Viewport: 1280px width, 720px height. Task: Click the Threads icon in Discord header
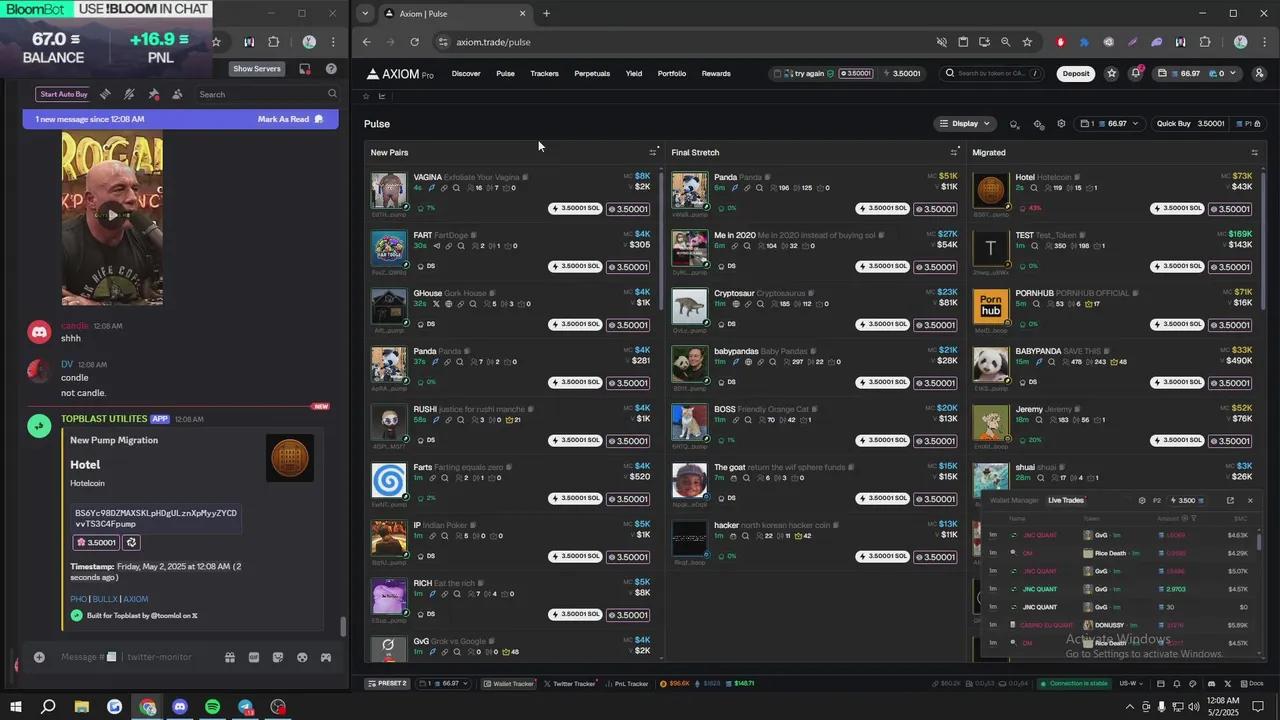pos(105,94)
